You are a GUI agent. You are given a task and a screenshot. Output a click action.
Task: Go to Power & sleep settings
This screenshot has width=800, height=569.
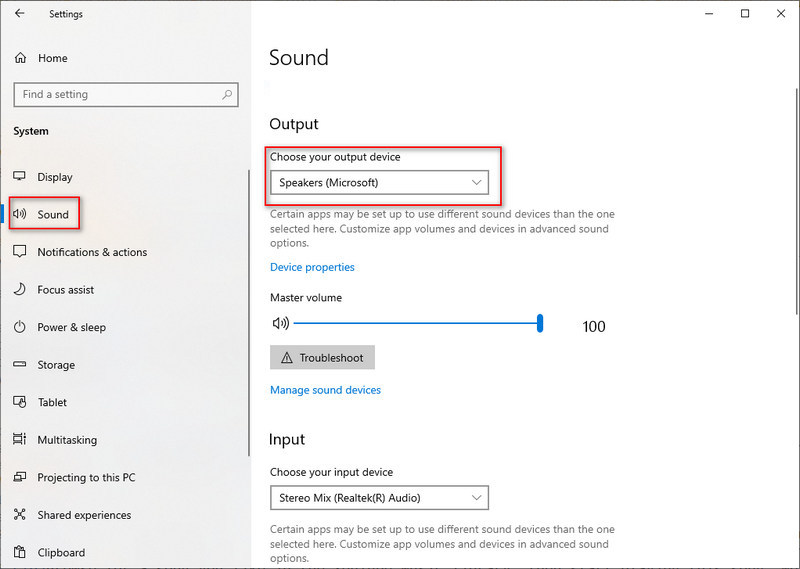tap(71, 327)
